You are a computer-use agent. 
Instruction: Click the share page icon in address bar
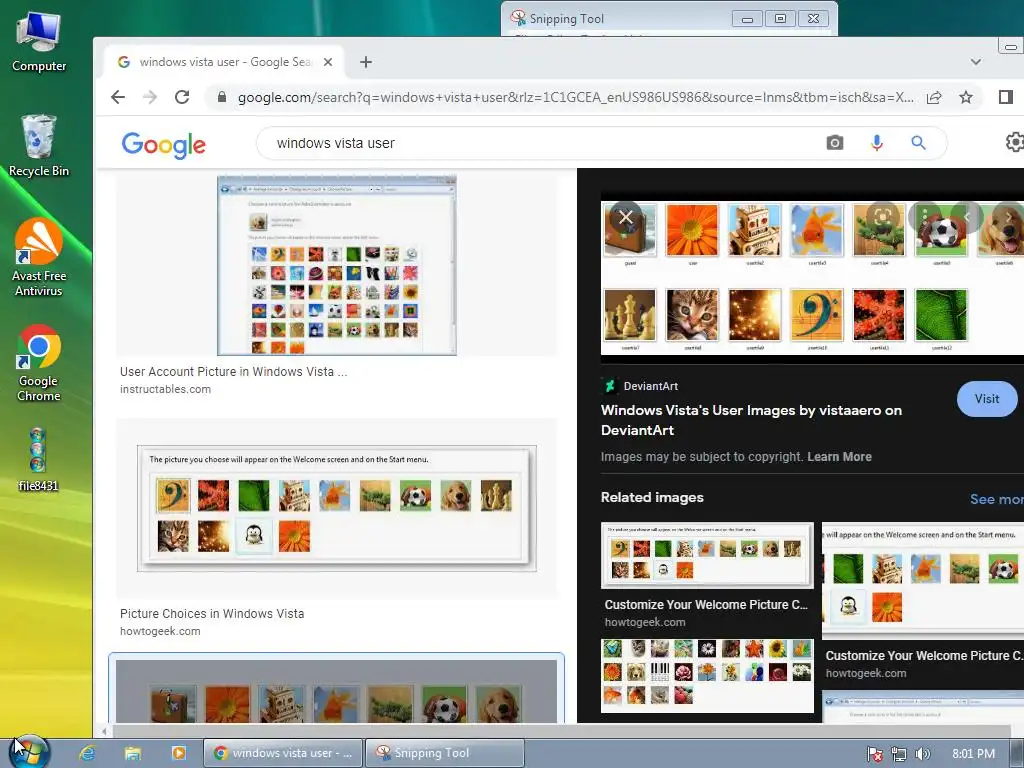click(x=934, y=97)
